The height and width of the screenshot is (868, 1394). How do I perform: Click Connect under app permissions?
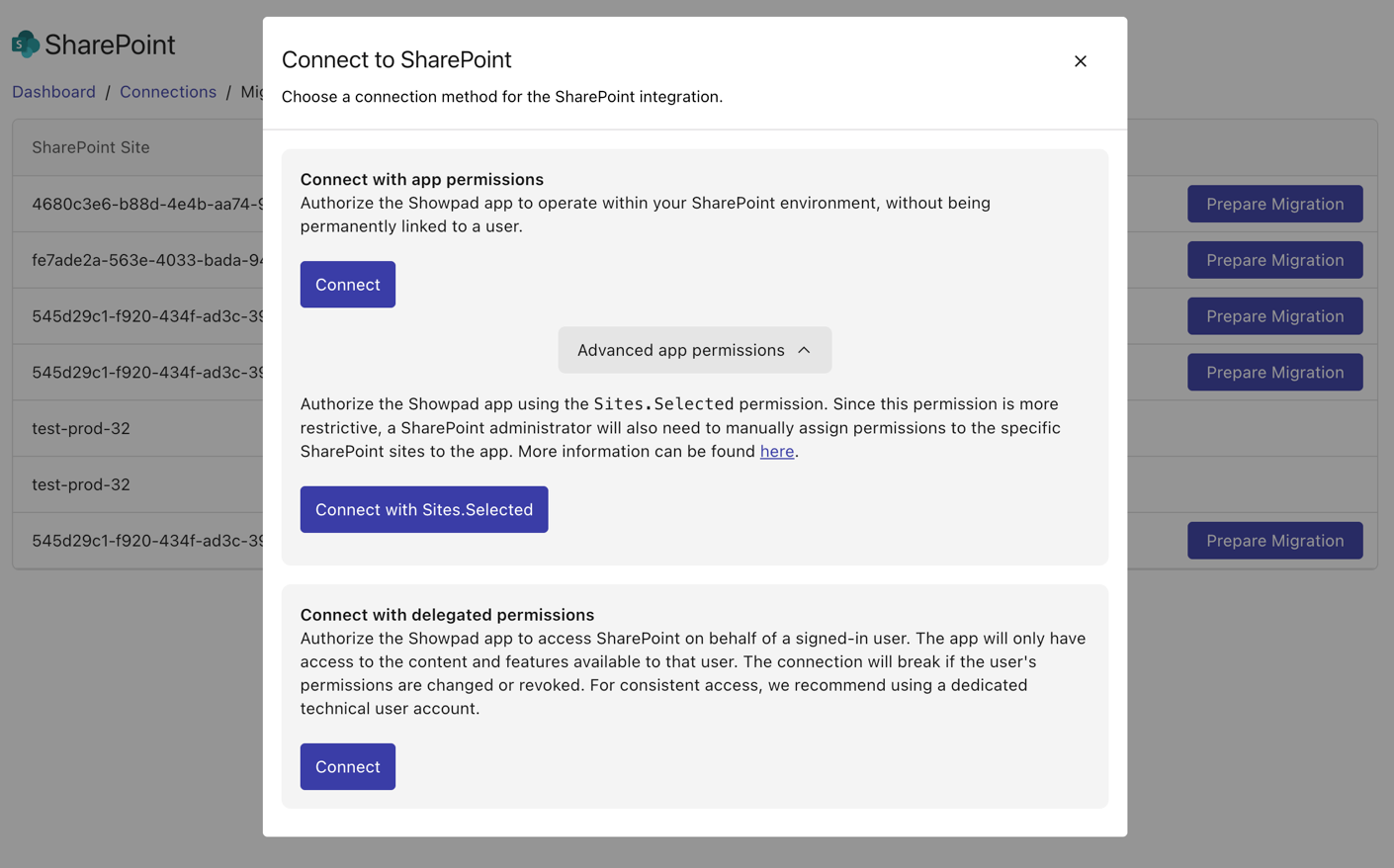(x=347, y=284)
